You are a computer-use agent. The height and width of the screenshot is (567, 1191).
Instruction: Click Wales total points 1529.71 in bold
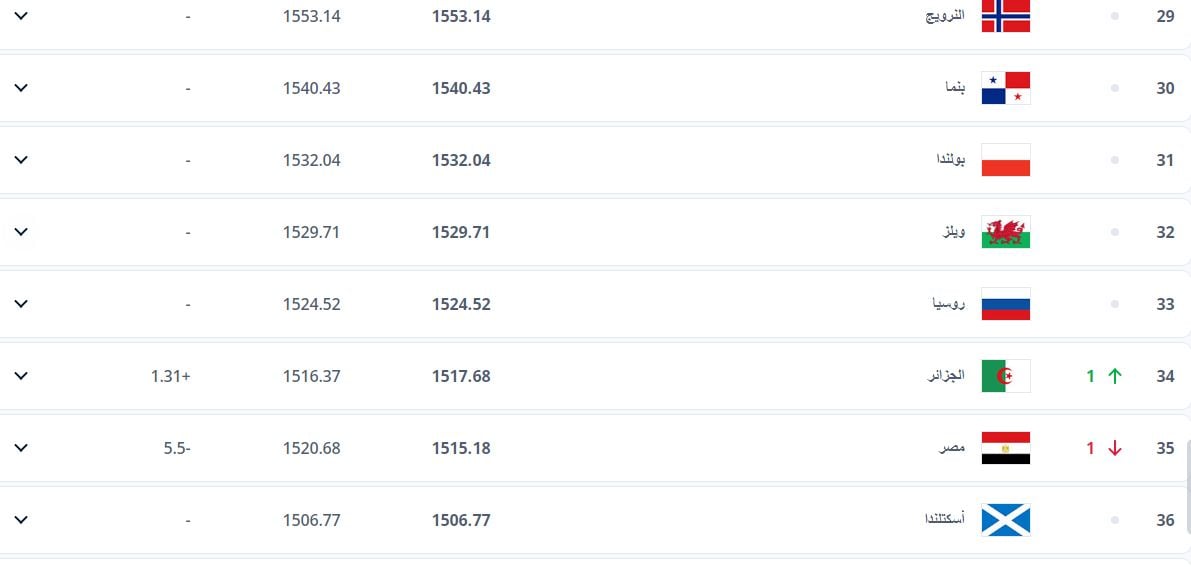(x=461, y=232)
